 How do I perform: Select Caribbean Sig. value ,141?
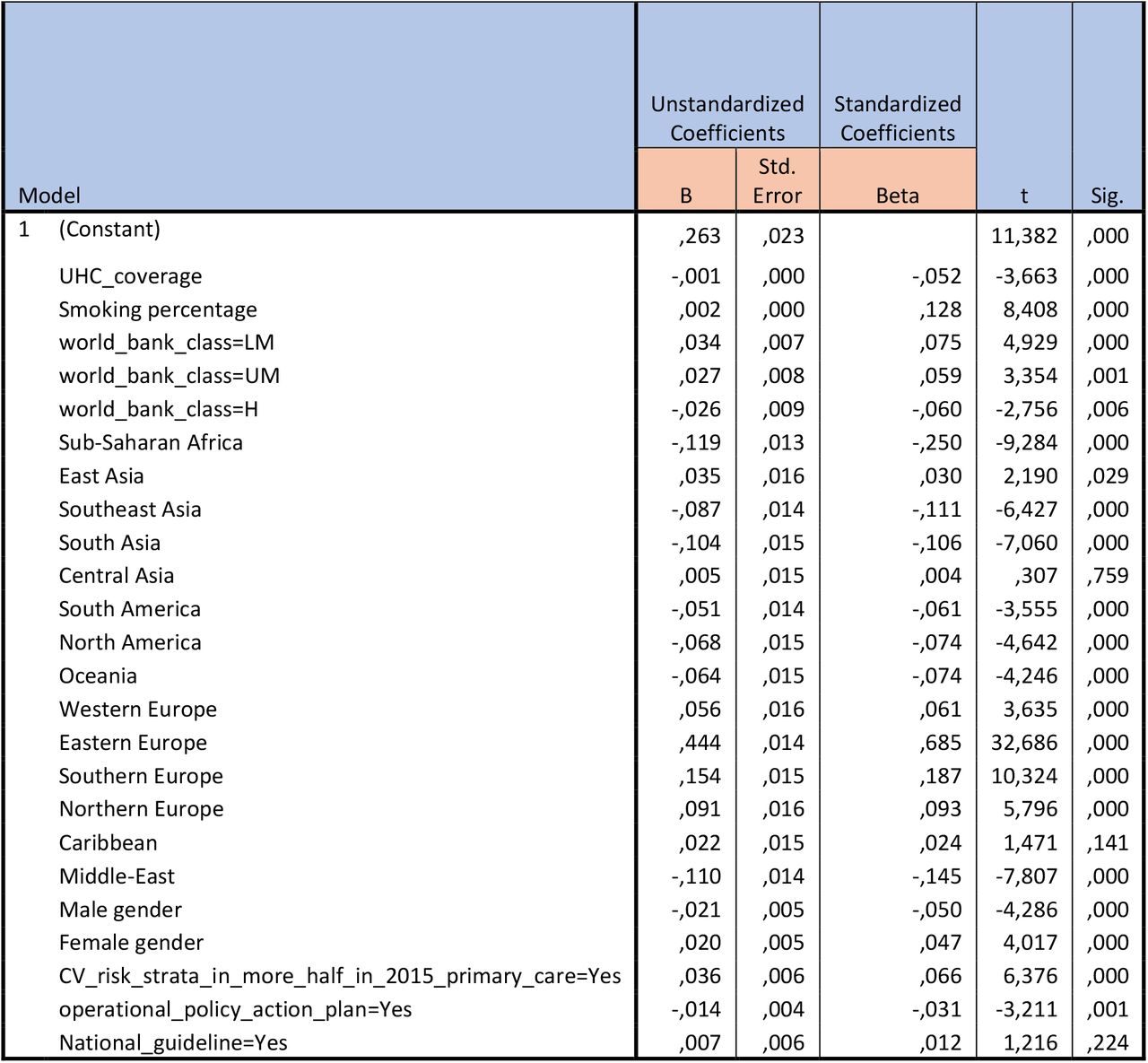(1108, 843)
